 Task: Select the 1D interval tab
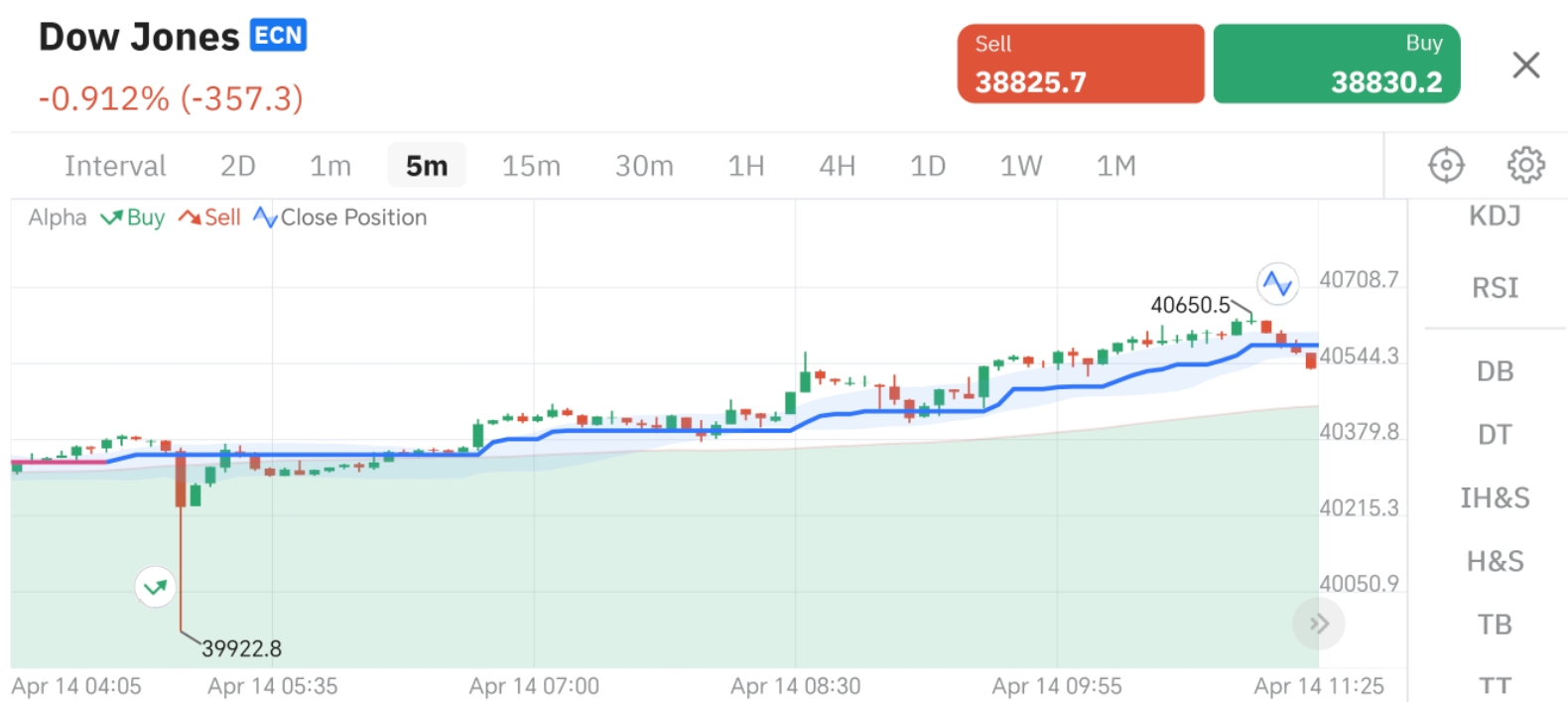coord(927,166)
